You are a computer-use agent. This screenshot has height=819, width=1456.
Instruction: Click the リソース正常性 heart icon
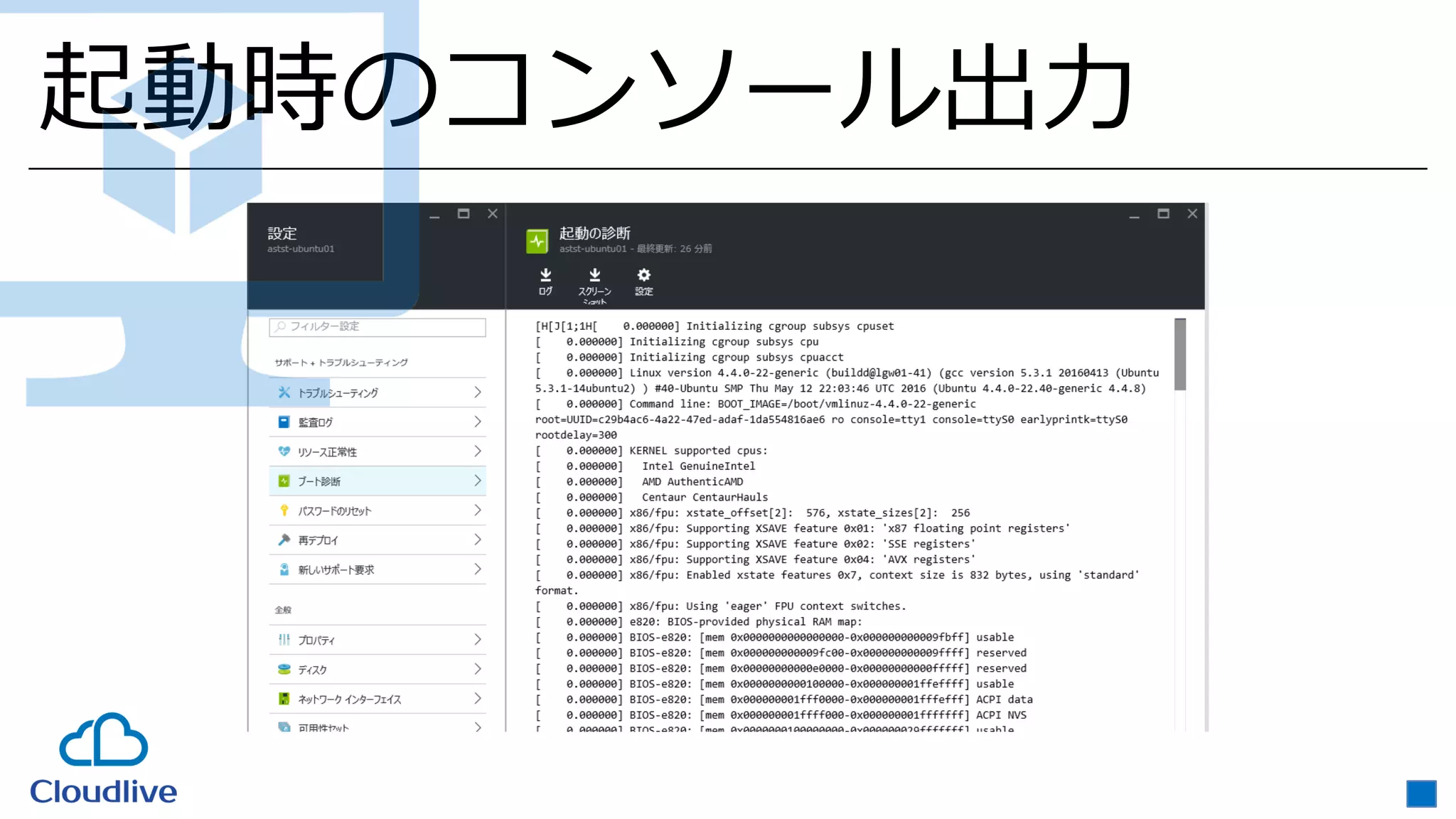pyautogui.click(x=284, y=451)
